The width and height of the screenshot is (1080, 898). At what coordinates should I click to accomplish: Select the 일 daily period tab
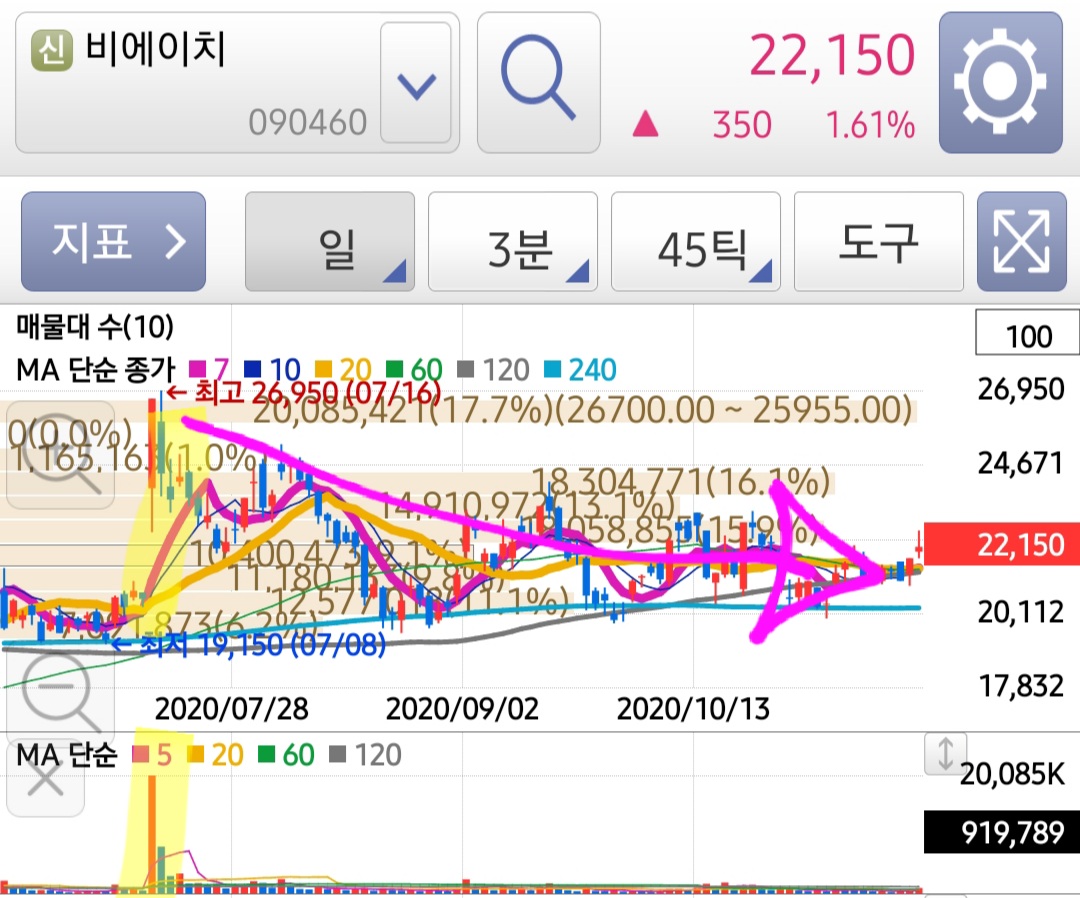point(330,242)
